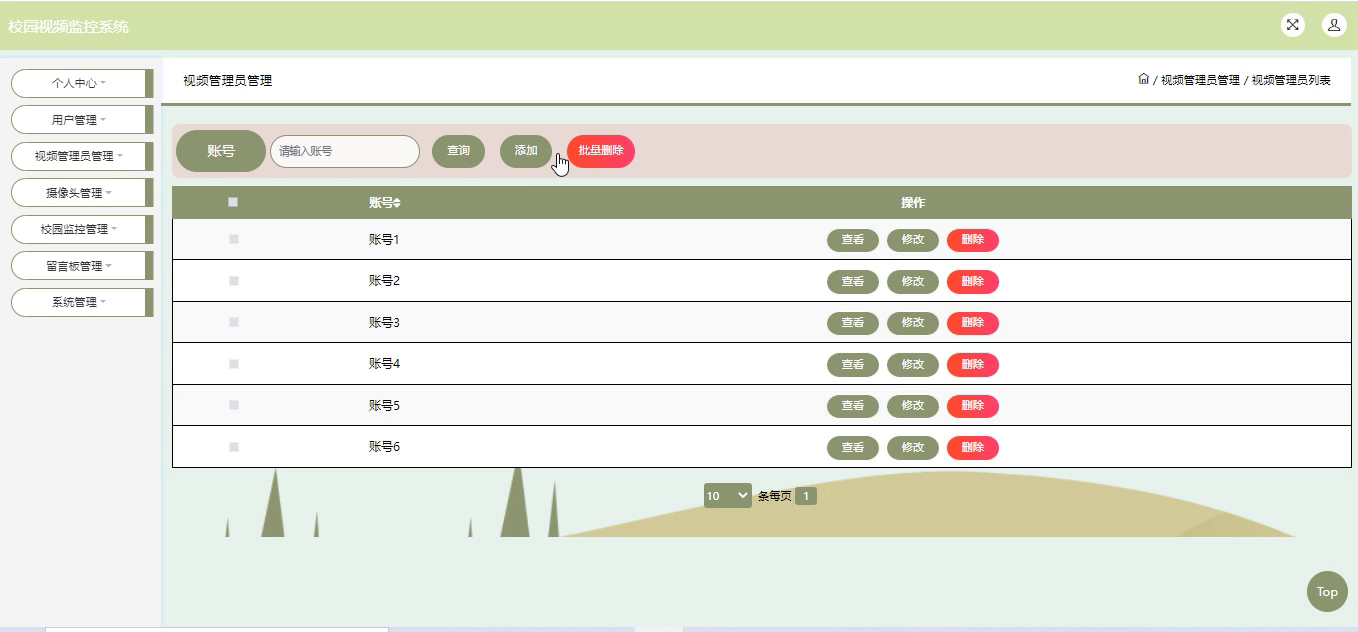
Task: Toggle the select-all checkbox in table header
Action: pyautogui.click(x=233, y=202)
